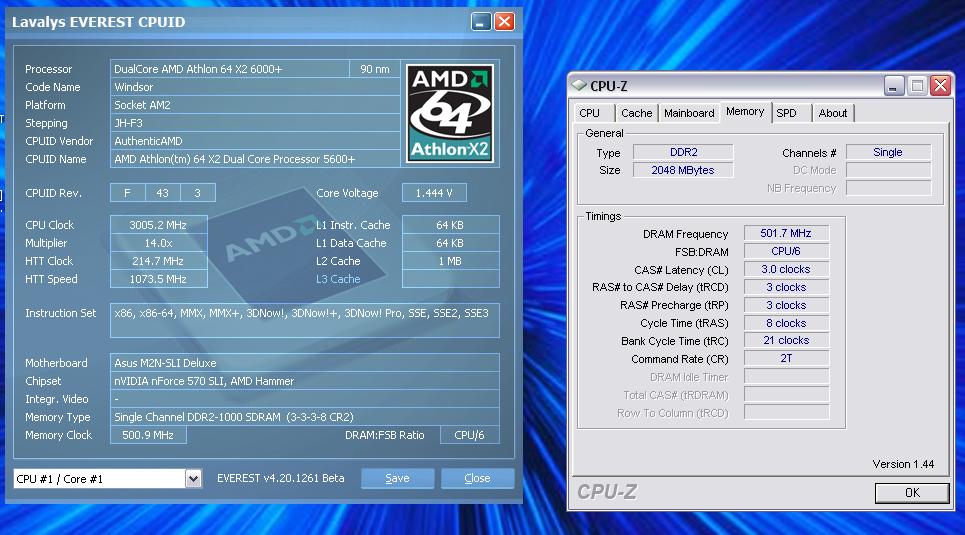Go to the SPD tab

tap(787, 113)
